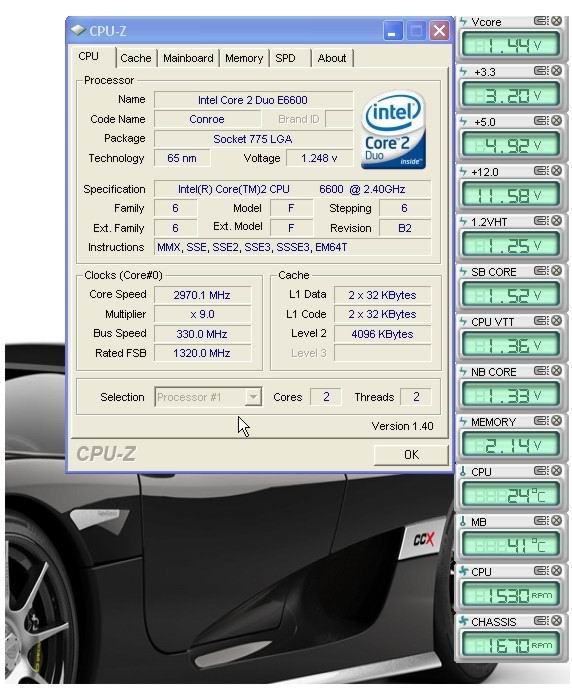572x693 pixels.
Task: Open settings icon on CHASSIS fan monitor
Action: [x=541, y=621]
